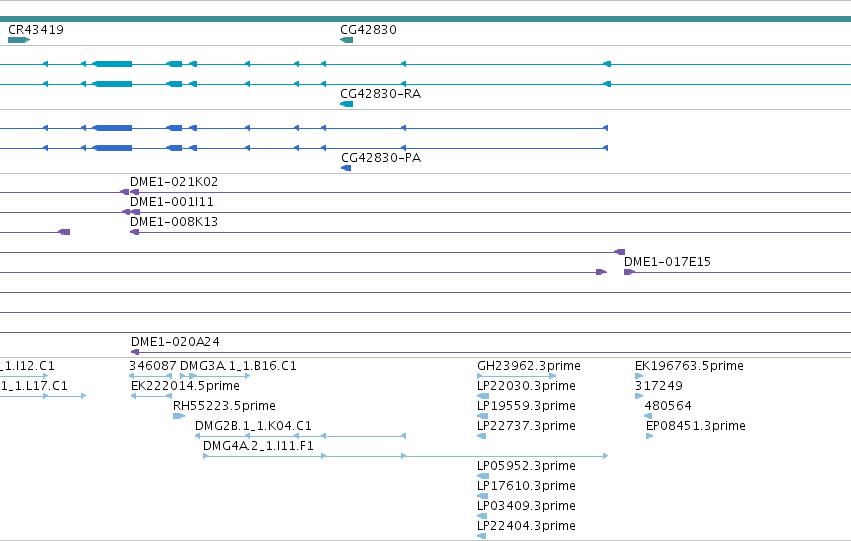Select the 317249 arrow glyph
The width and height of the screenshot is (851, 541).
pyautogui.click(x=639, y=396)
